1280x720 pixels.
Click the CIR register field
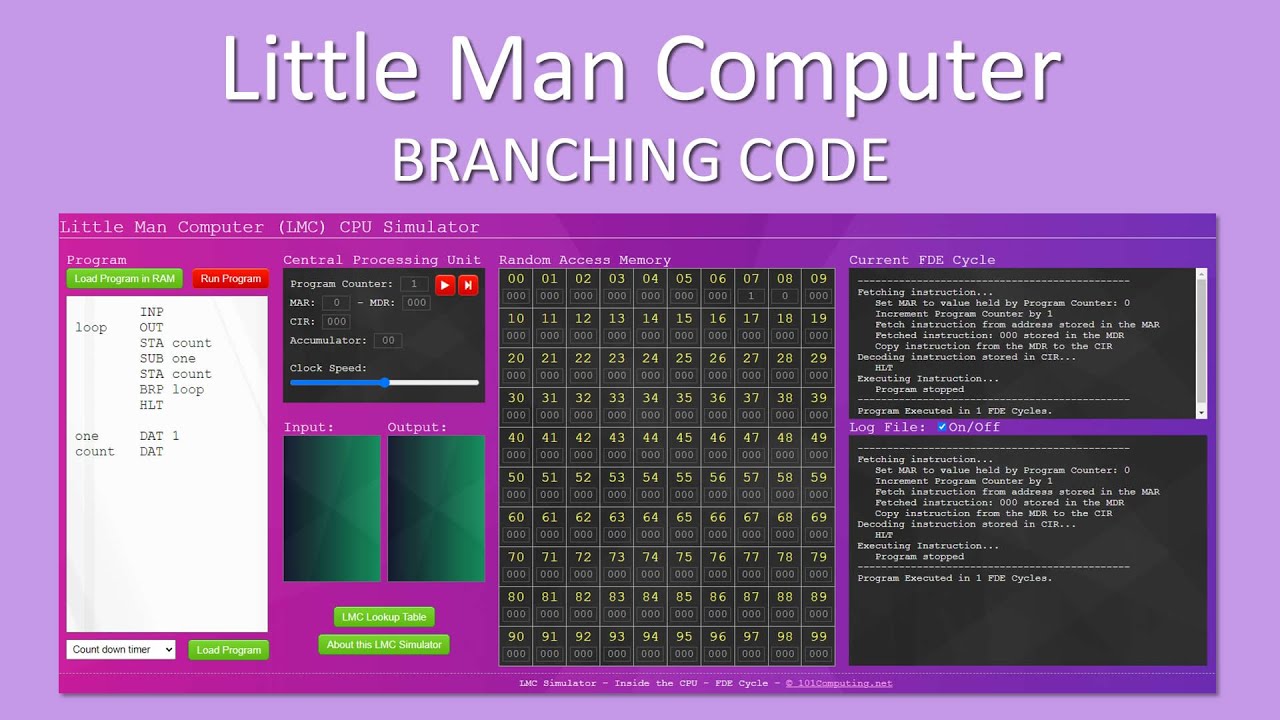point(336,320)
